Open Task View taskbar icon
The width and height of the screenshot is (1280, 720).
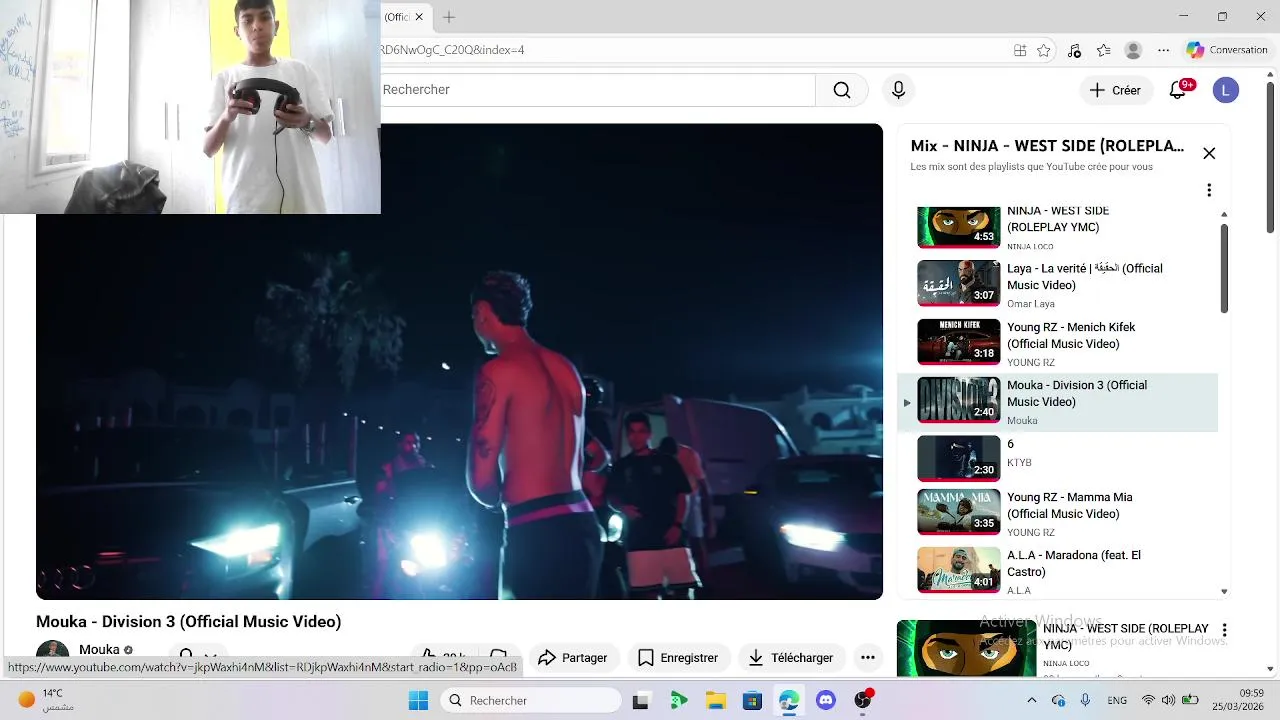point(640,701)
